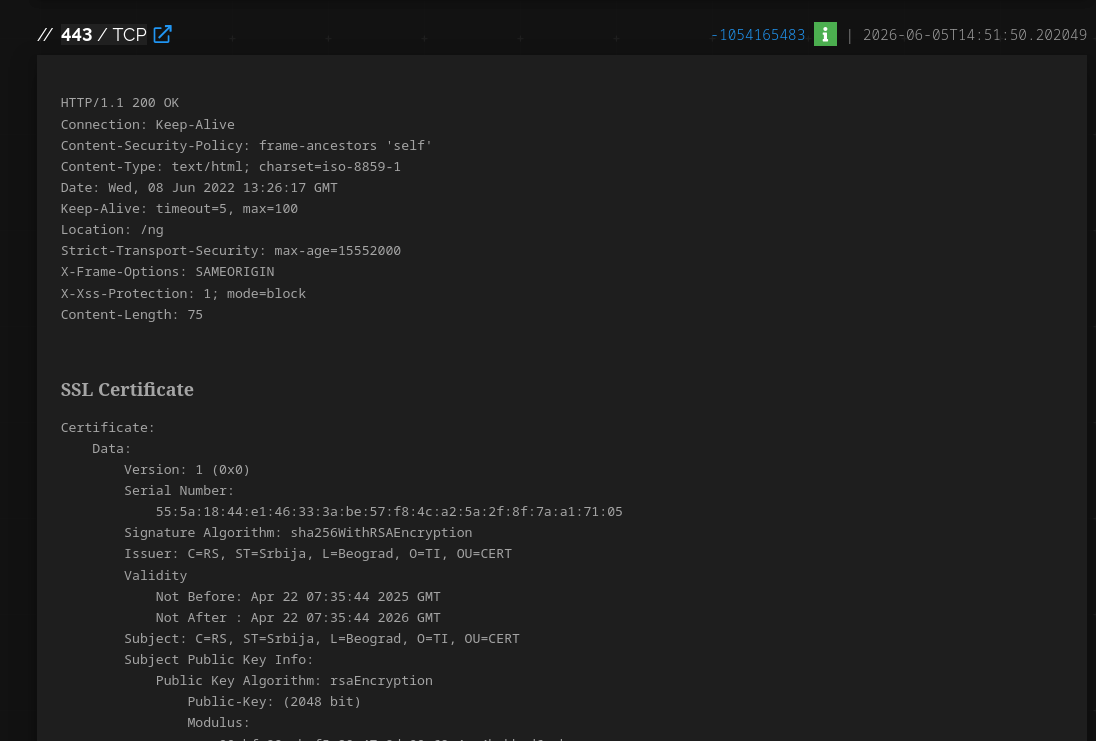Click the certificate serial number value
The width and height of the screenshot is (1096, 741).
(x=389, y=512)
